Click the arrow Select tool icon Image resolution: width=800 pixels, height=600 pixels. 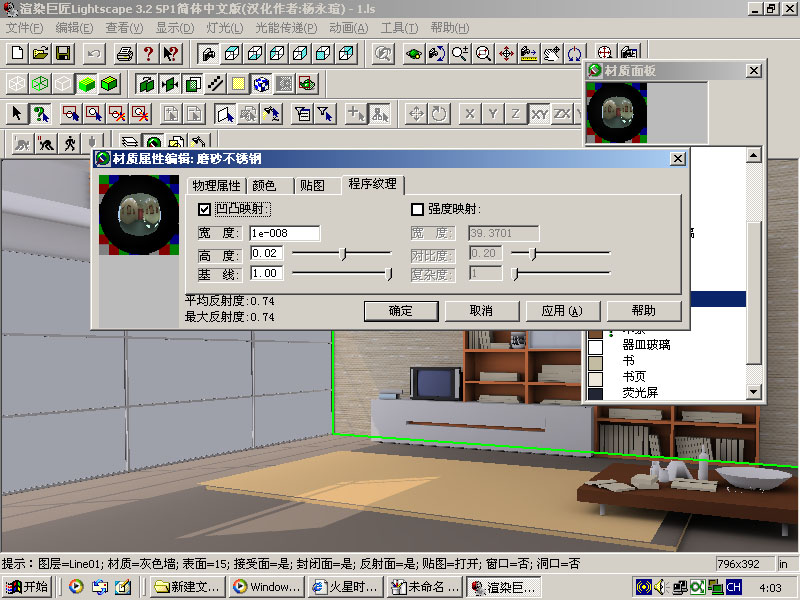click(x=17, y=114)
